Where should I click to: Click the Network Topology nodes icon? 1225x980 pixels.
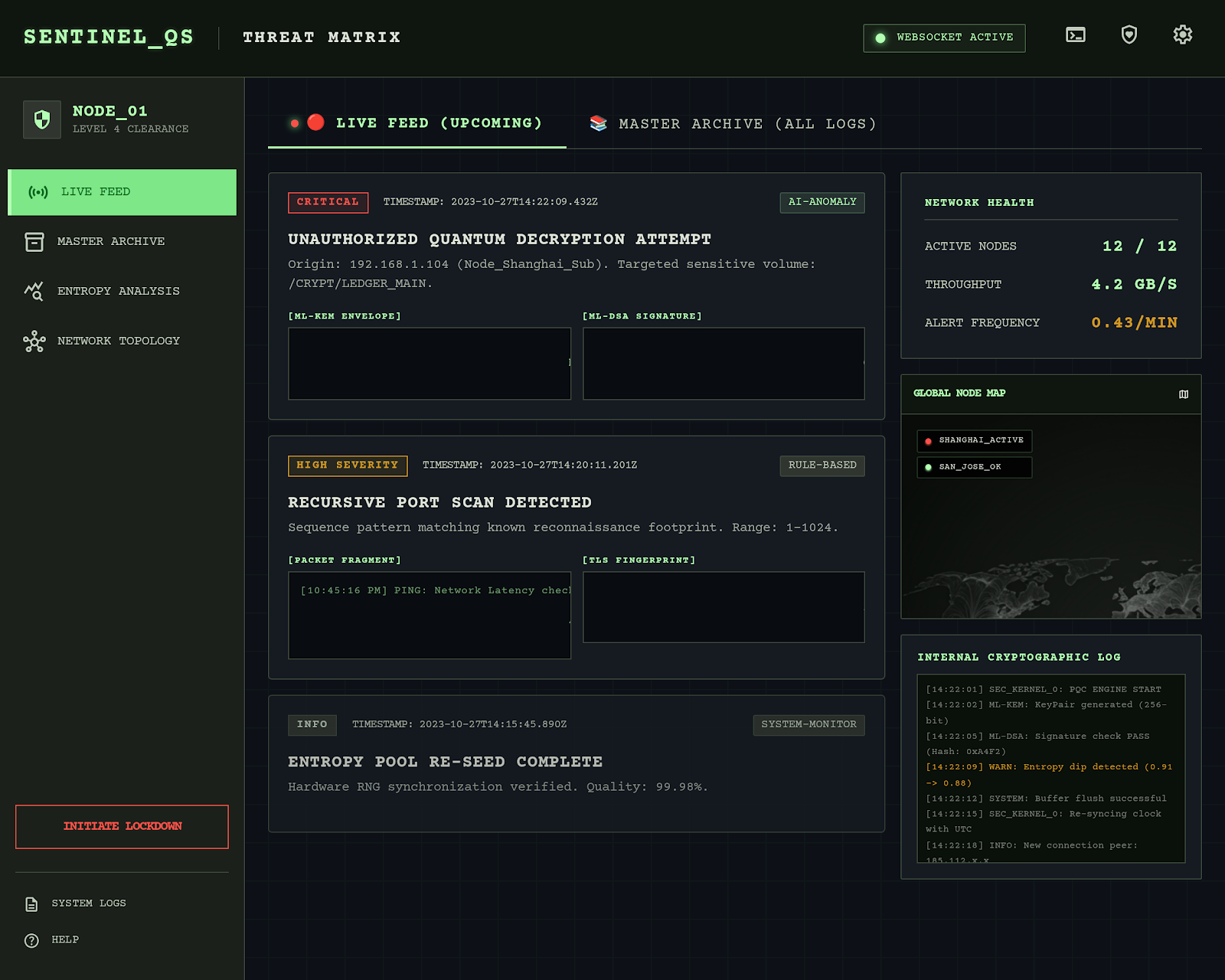pos(34,341)
